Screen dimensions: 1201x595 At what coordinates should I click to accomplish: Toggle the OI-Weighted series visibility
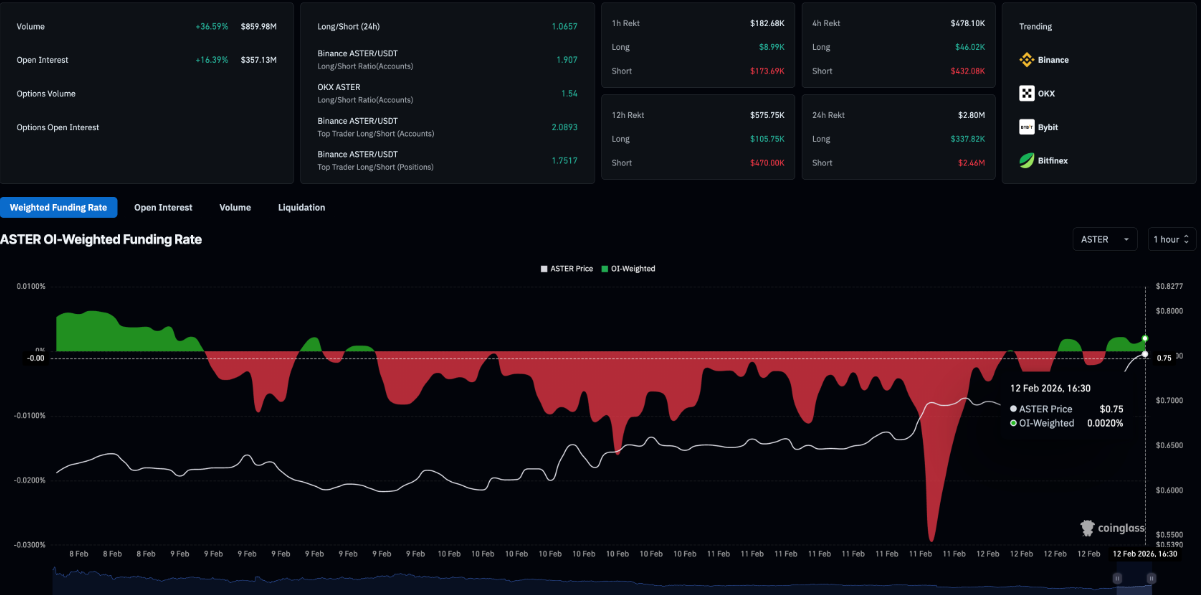click(628, 268)
